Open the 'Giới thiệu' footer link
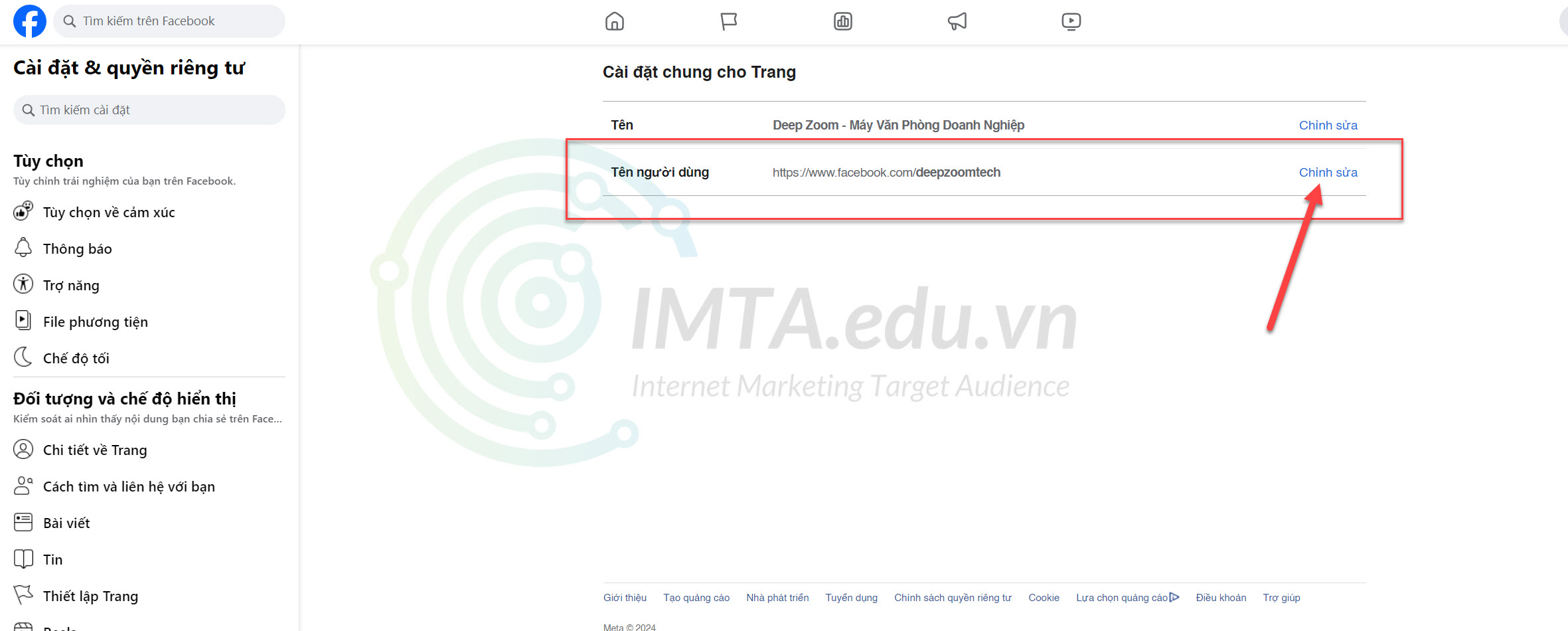The image size is (1568, 631). point(625,598)
